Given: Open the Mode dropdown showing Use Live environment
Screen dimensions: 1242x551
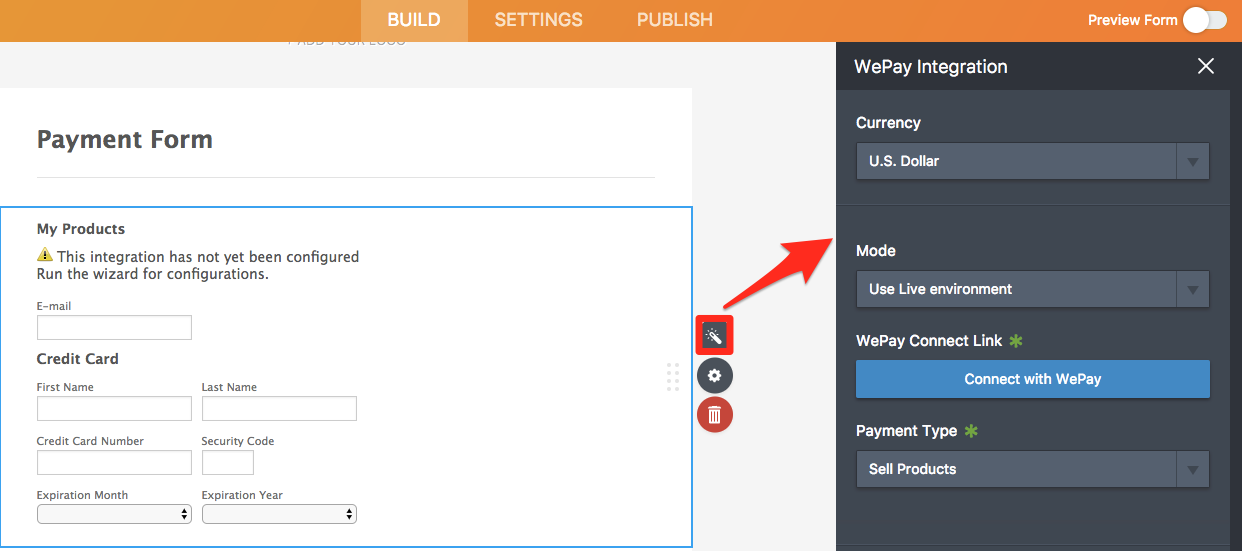Looking at the screenshot, I should click(1033, 289).
